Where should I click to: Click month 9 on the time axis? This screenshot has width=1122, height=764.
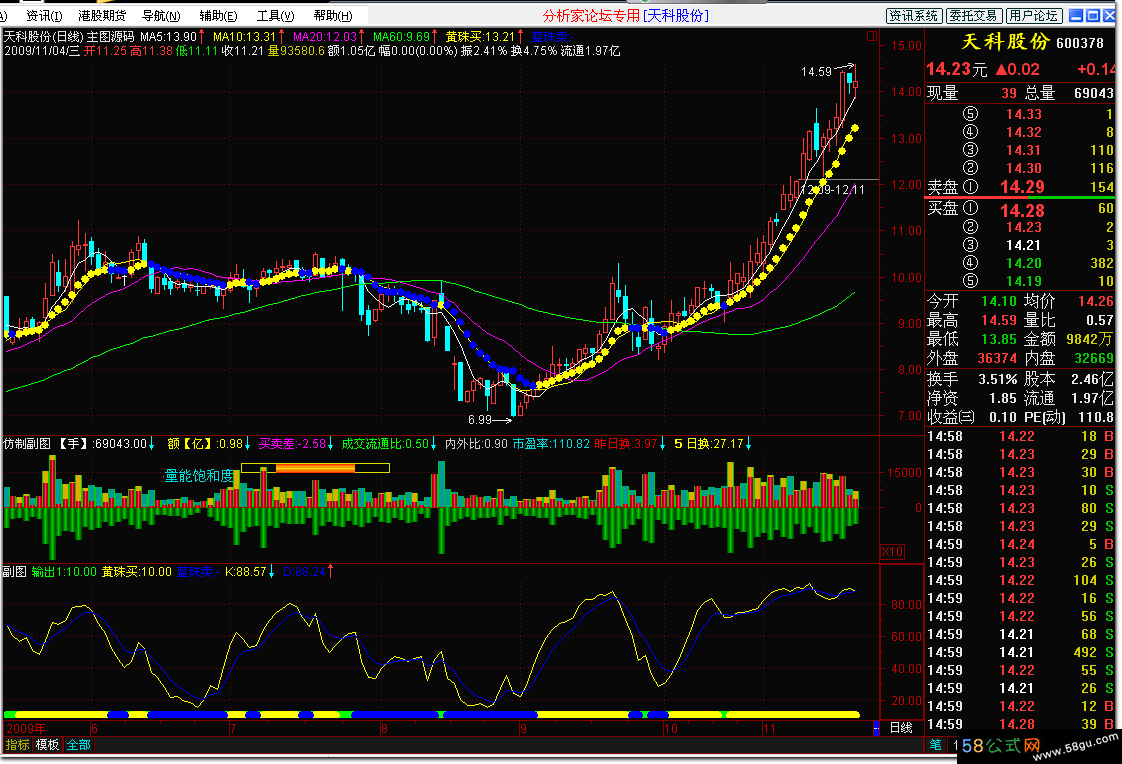pyautogui.click(x=523, y=728)
